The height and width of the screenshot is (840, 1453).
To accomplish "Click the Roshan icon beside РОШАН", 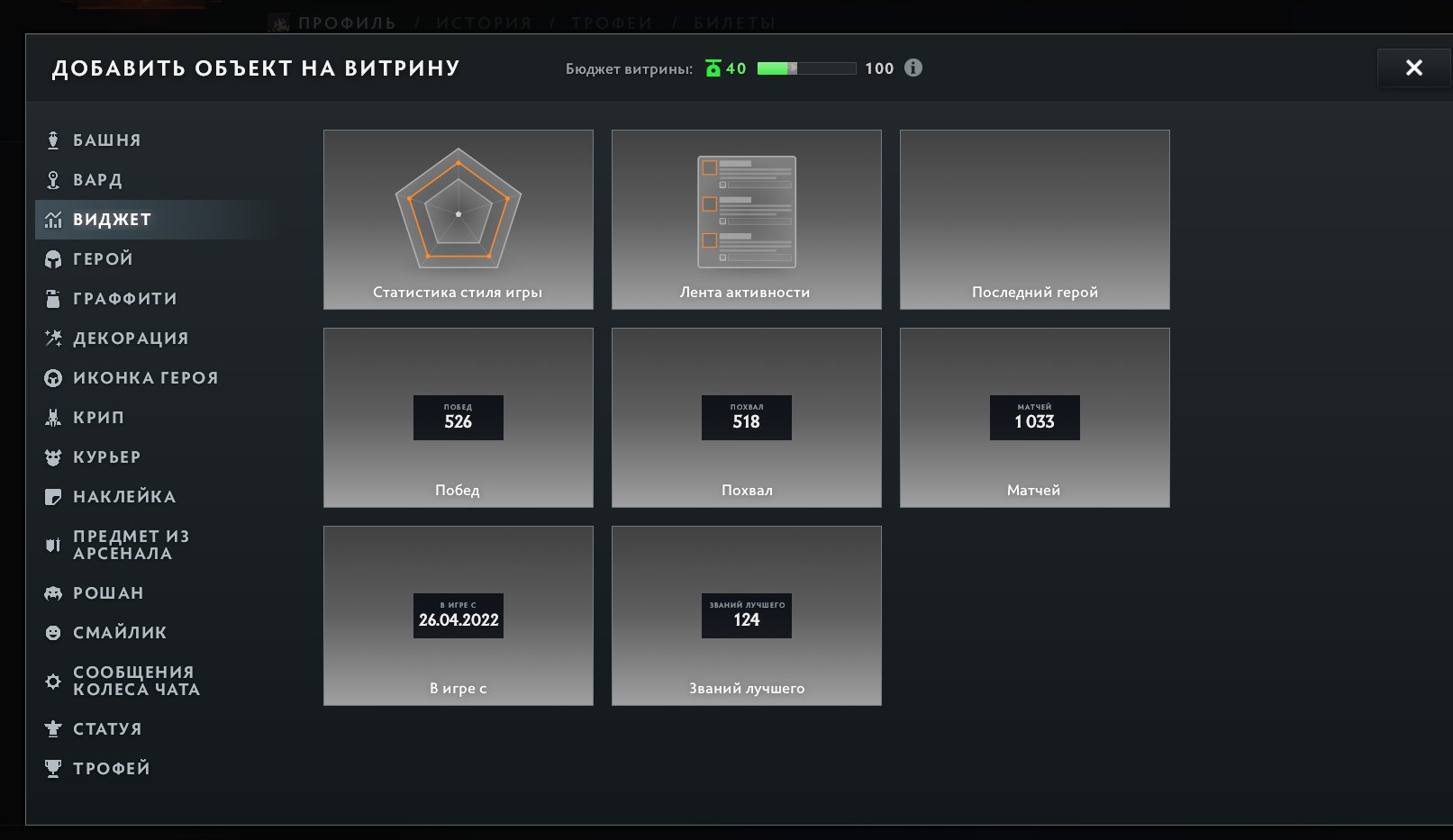I will point(53,593).
